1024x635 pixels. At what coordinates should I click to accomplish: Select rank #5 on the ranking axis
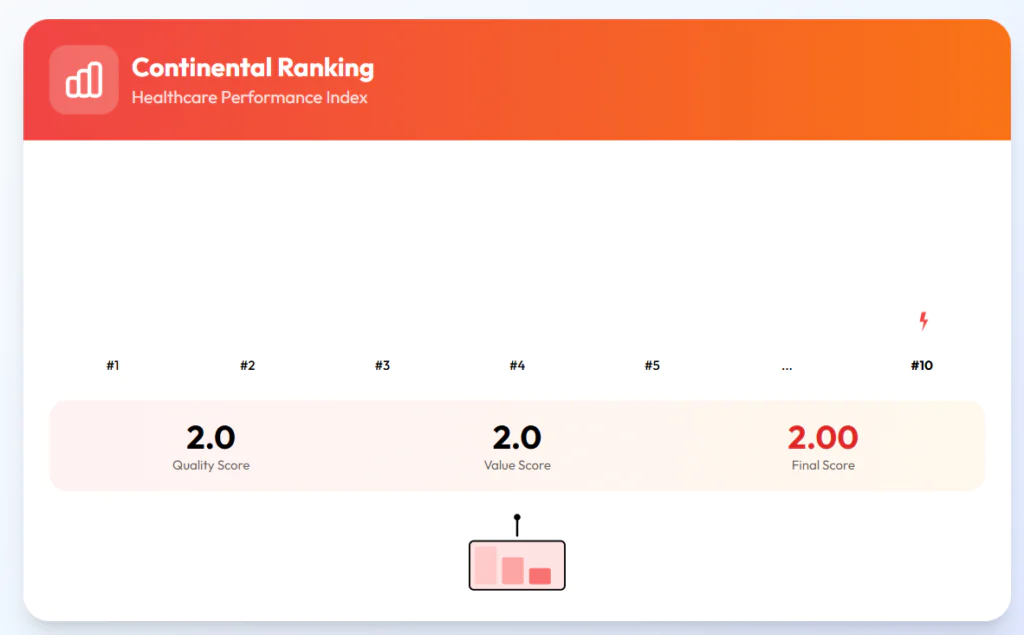pyautogui.click(x=652, y=365)
